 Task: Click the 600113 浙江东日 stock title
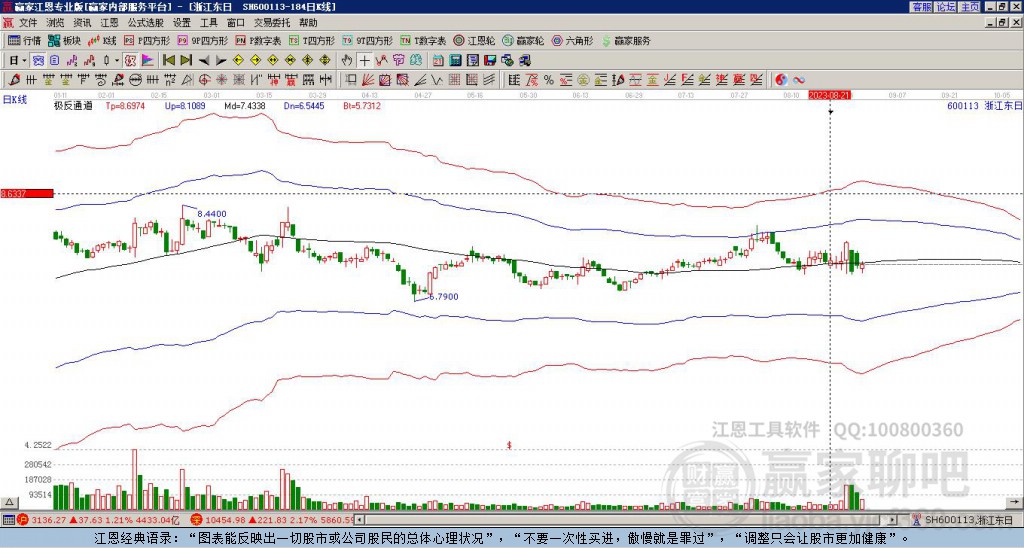(x=984, y=105)
